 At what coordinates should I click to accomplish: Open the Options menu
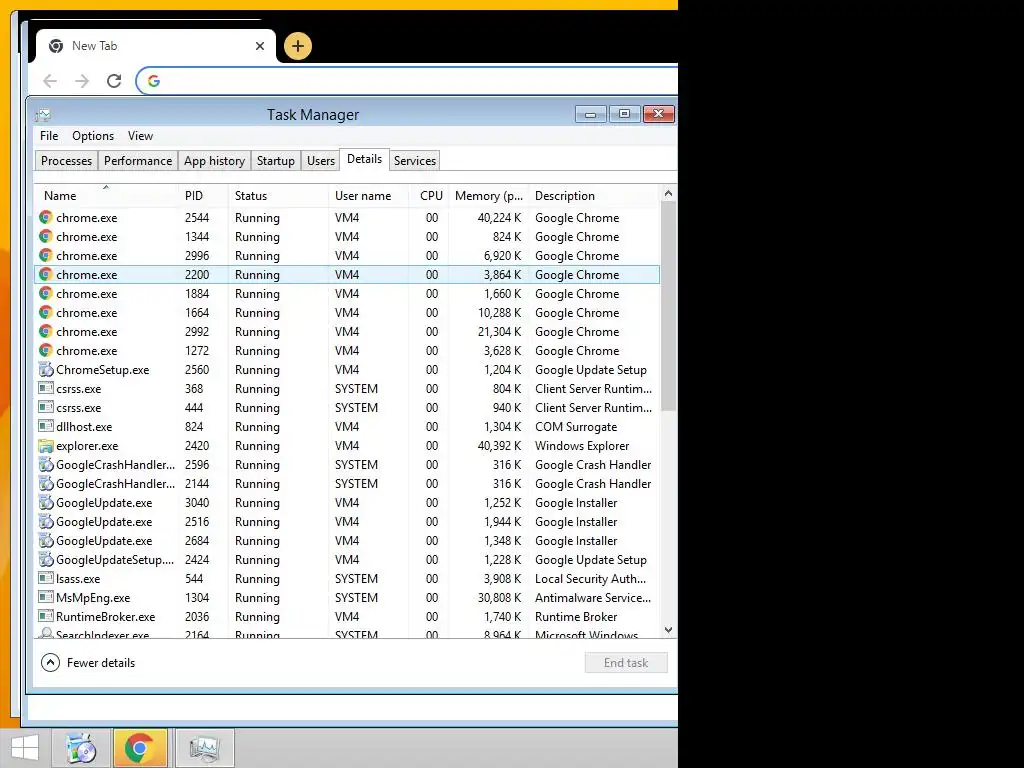(x=93, y=136)
